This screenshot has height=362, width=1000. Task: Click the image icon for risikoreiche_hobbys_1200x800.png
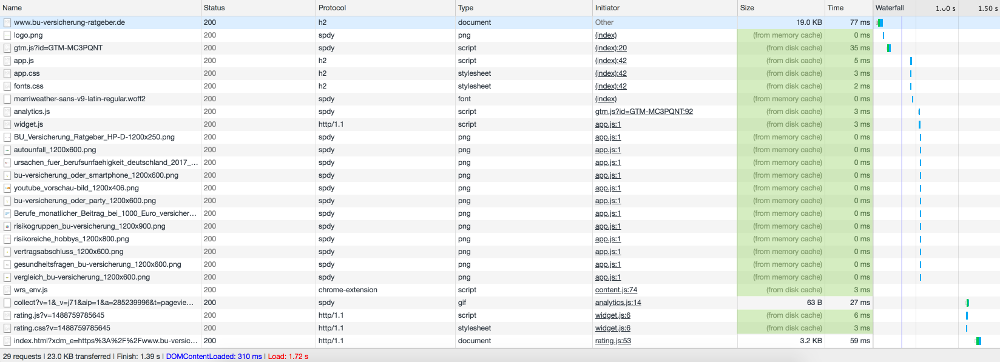(x=7, y=239)
